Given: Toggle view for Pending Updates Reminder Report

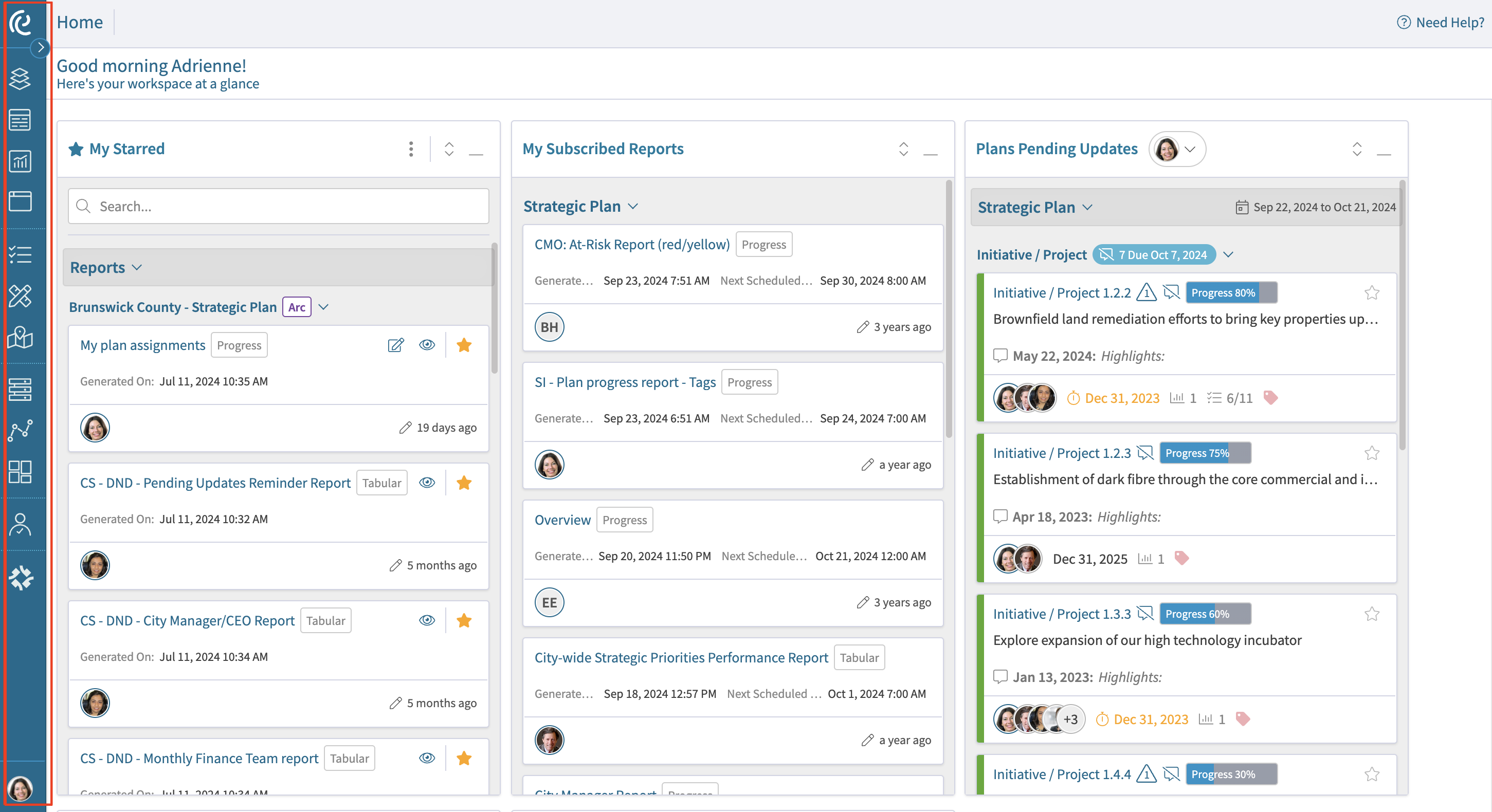Looking at the screenshot, I should (427, 483).
